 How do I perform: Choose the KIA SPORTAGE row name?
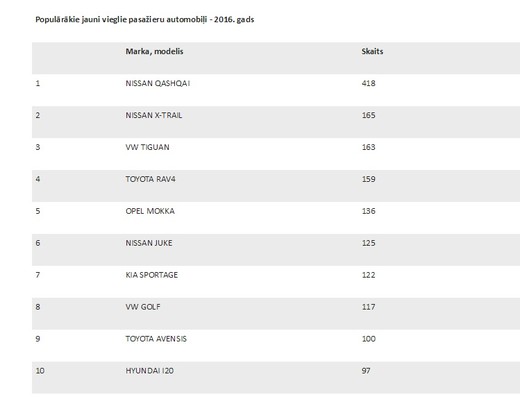coord(152,275)
